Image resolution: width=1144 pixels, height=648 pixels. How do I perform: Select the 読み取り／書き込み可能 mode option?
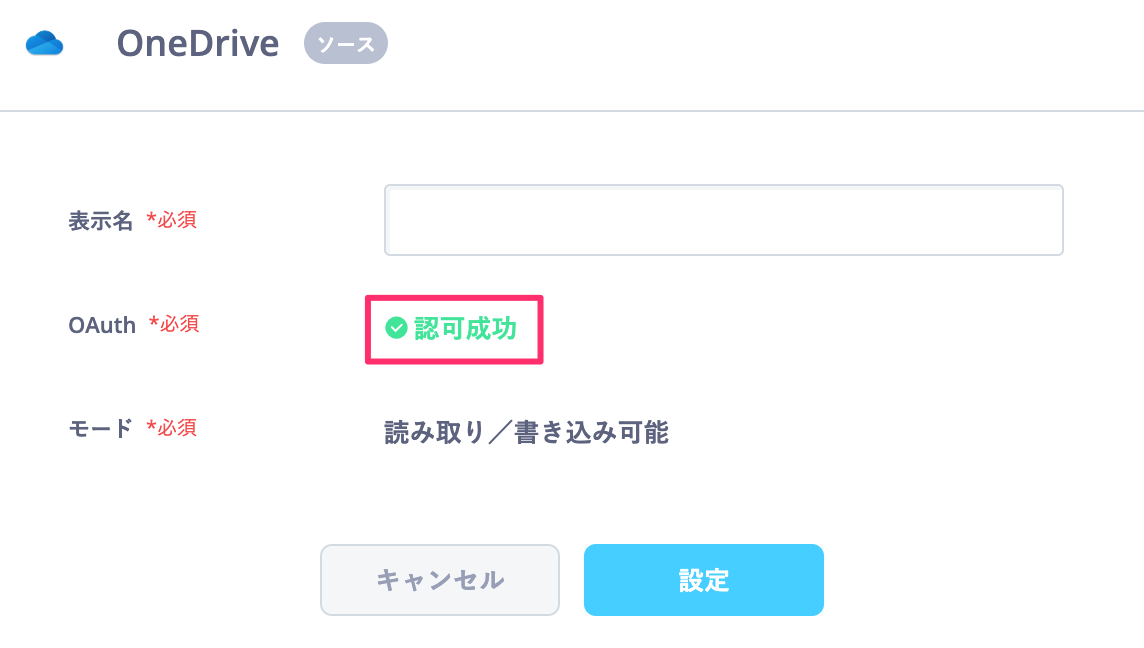(x=525, y=432)
